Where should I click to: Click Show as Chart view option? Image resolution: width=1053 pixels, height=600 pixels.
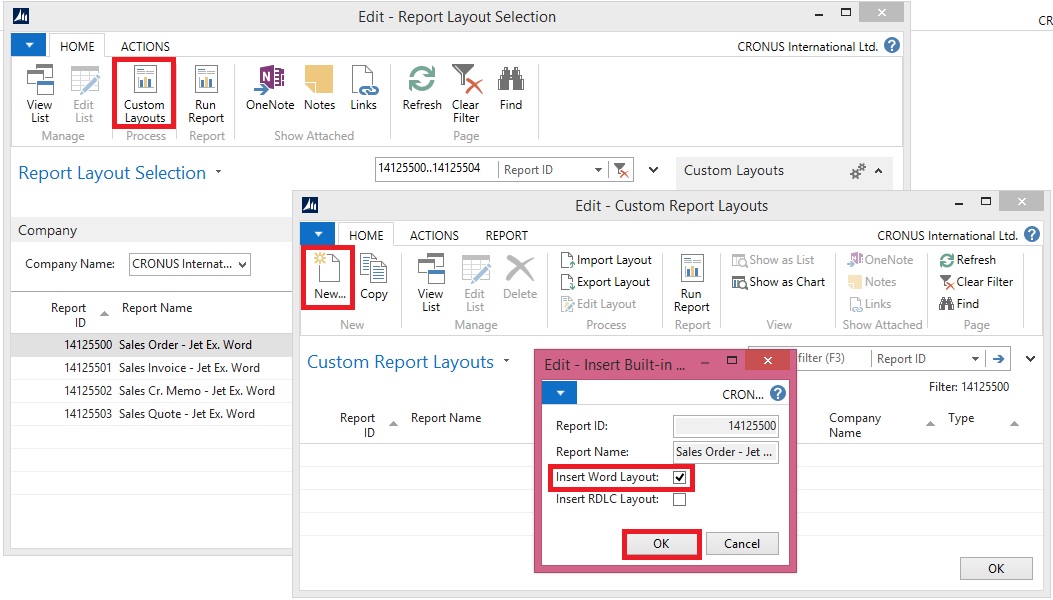pyautogui.click(x=779, y=282)
